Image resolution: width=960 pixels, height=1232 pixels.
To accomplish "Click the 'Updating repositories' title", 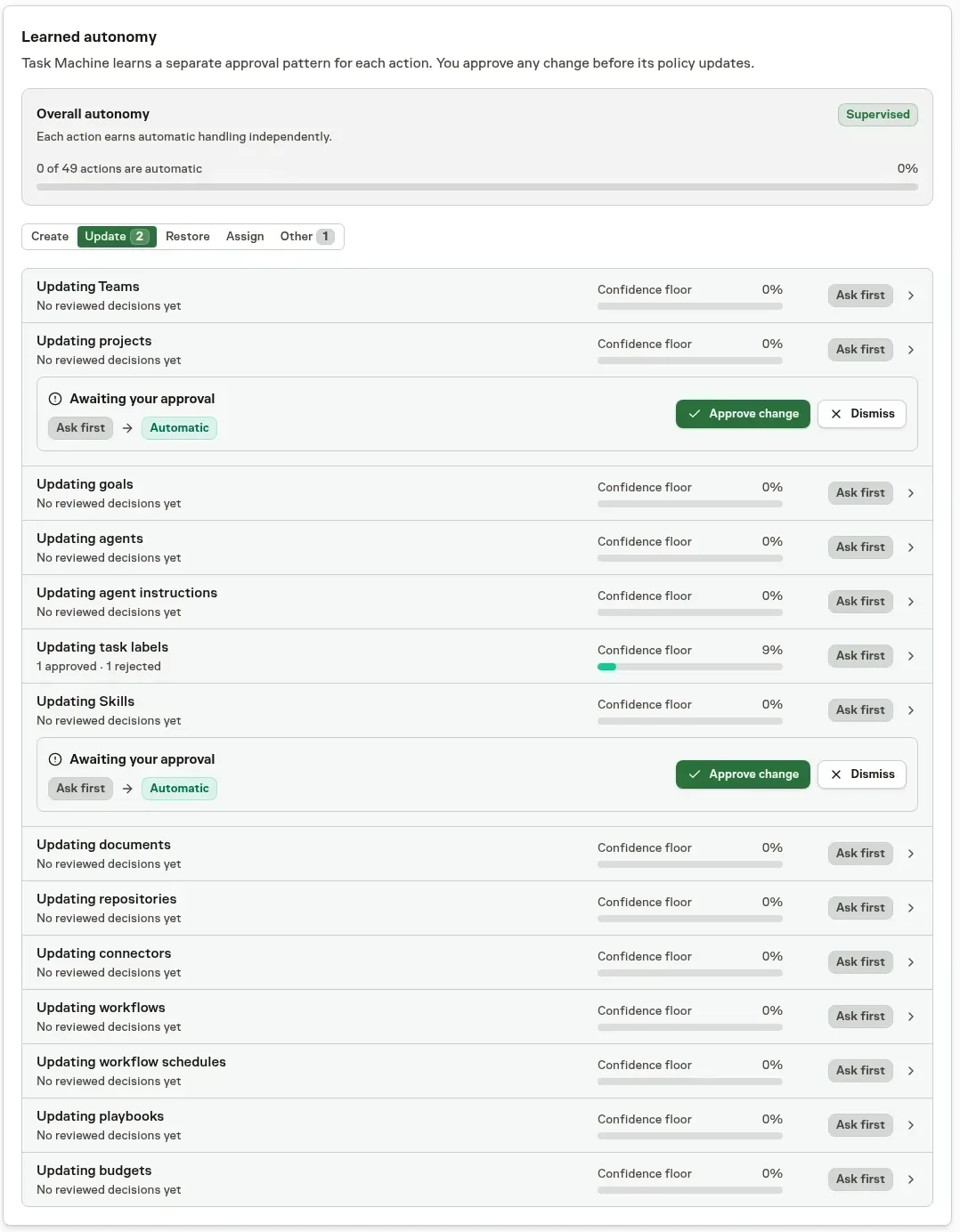I will tap(107, 899).
